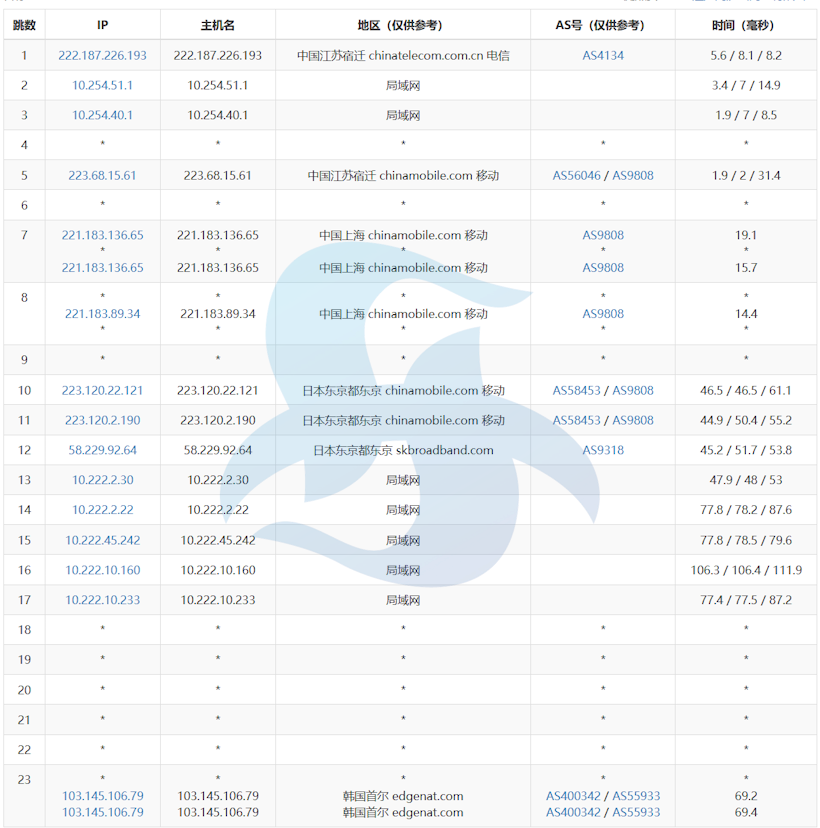The image size is (820, 828).
Task: Click the 局域网 cell of hop 13
Action: [402, 480]
